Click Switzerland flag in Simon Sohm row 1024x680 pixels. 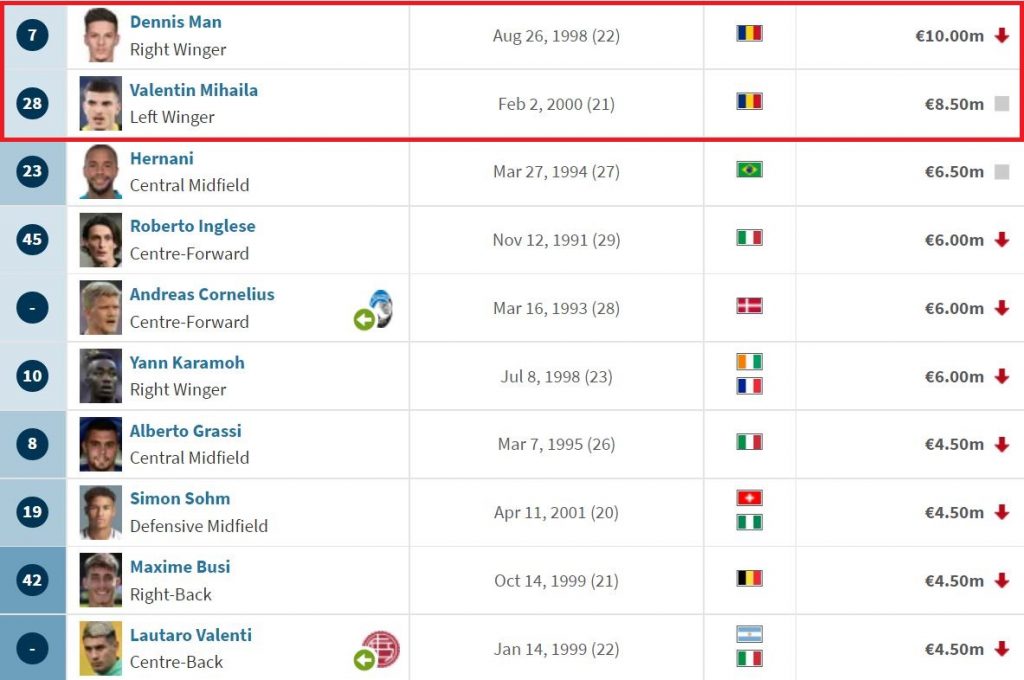click(x=749, y=498)
